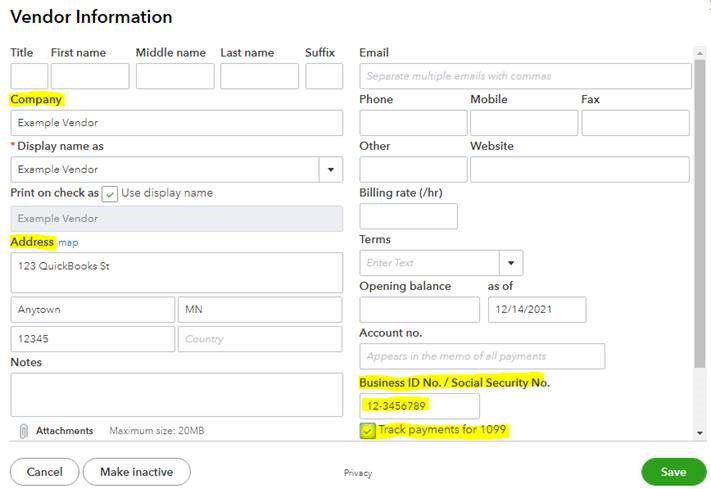Toggle Track payments for 1099 checkbox
This screenshot has width=711, height=489.
click(368, 430)
